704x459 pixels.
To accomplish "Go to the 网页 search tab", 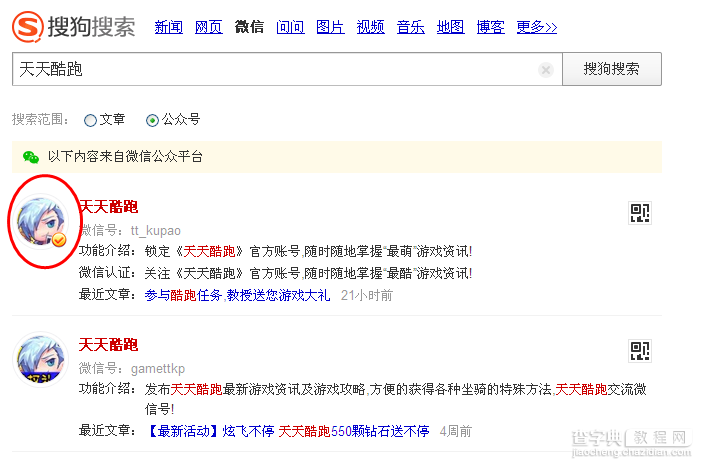I will 208,27.
